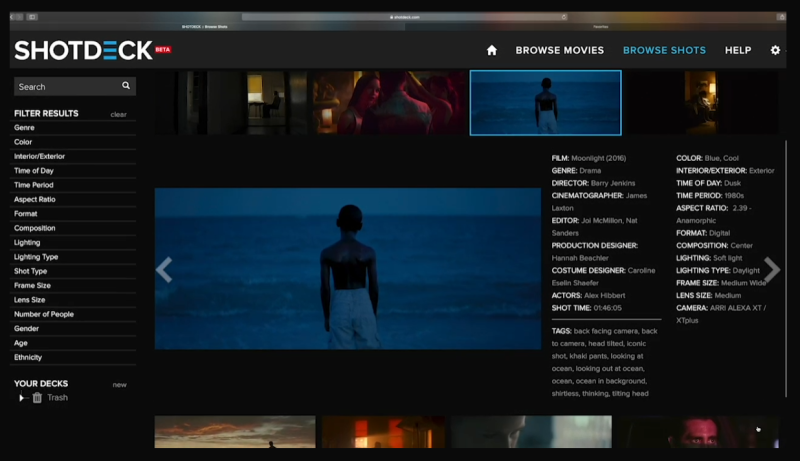Click the ShotDeck logo
The height and width of the screenshot is (461, 800).
click(x=84, y=50)
